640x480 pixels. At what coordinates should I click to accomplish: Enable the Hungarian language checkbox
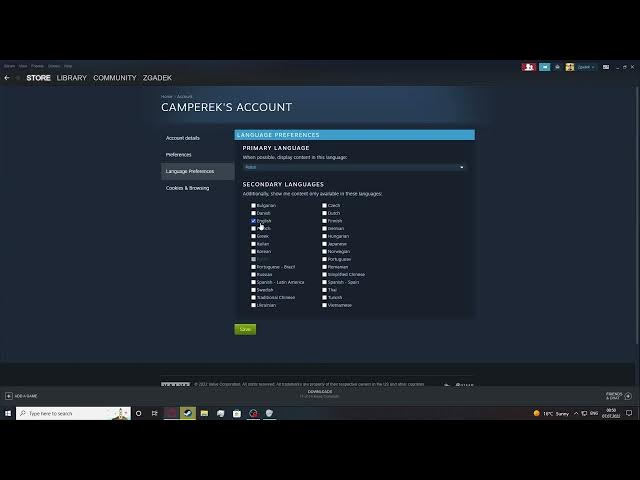[x=324, y=236]
